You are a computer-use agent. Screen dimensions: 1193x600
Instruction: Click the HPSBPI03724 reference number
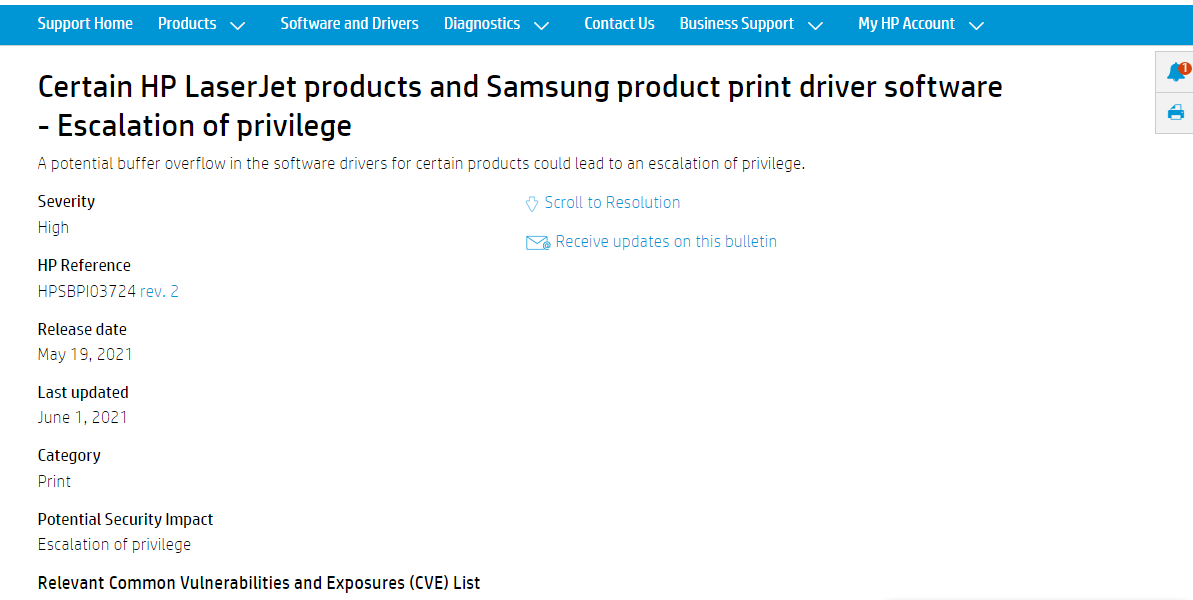click(87, 291)
